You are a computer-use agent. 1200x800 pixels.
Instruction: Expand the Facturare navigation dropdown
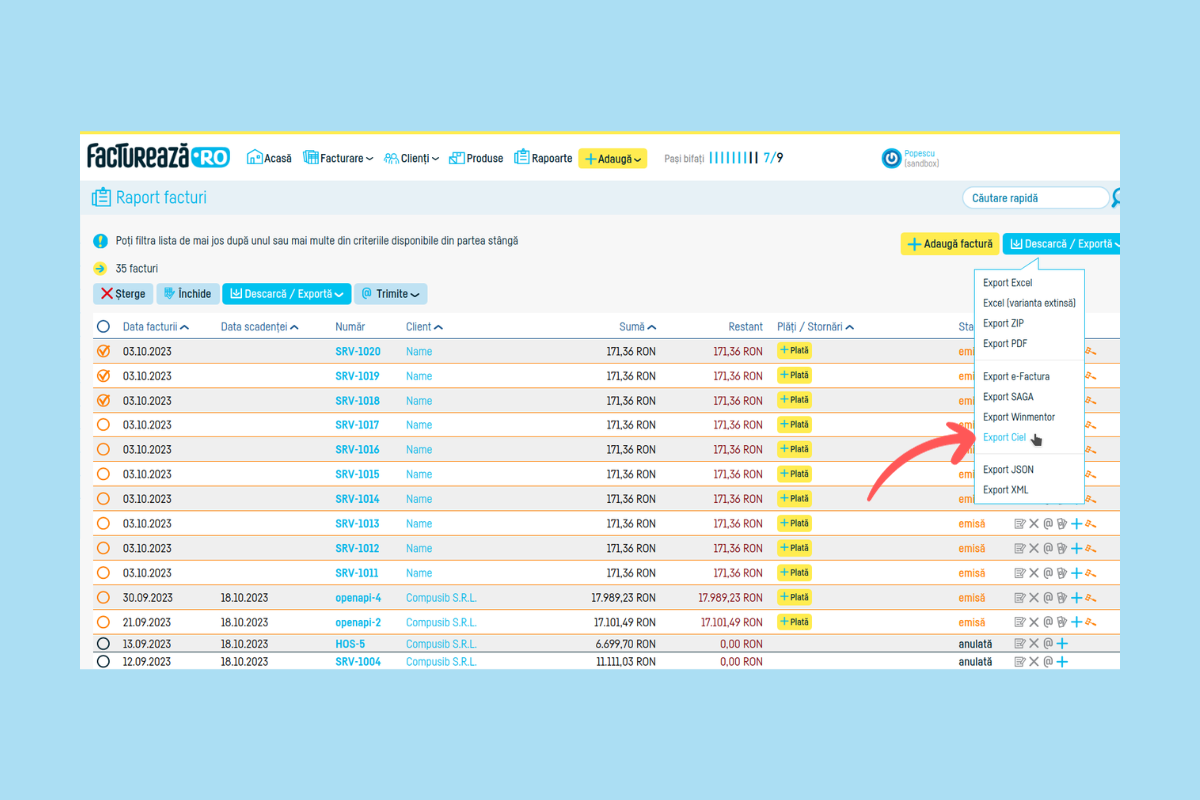pos(338,158)
